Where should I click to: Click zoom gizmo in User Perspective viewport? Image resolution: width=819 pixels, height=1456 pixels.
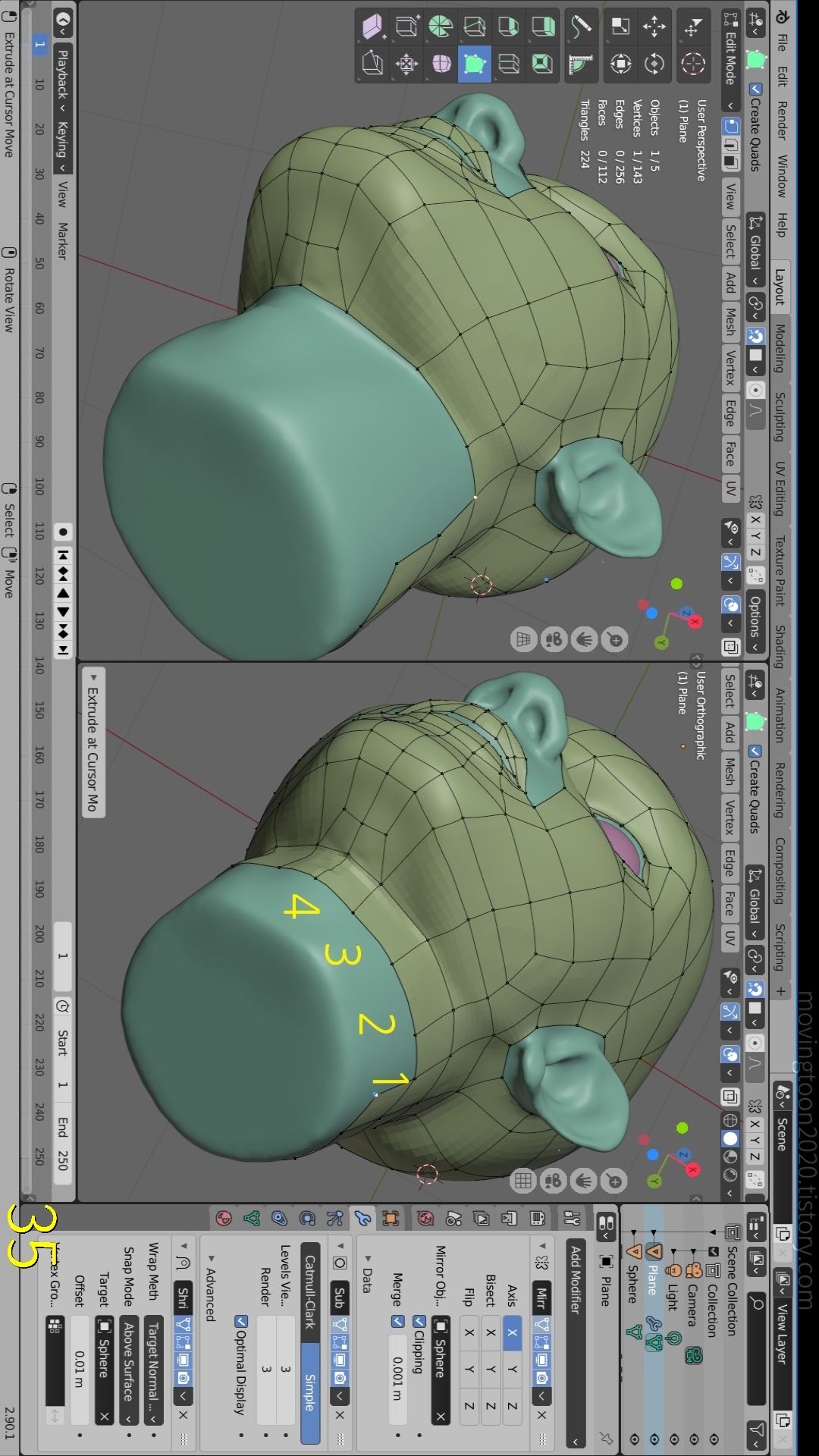[x=615, y=640]
